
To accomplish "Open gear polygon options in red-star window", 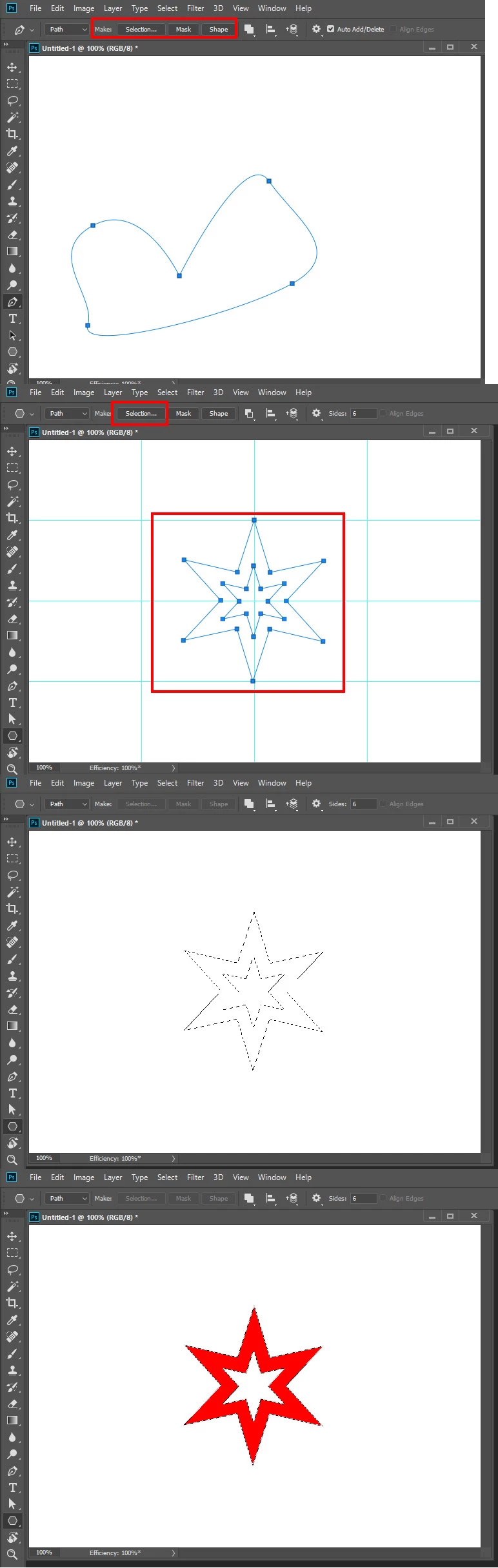I will pos(317,1199).
